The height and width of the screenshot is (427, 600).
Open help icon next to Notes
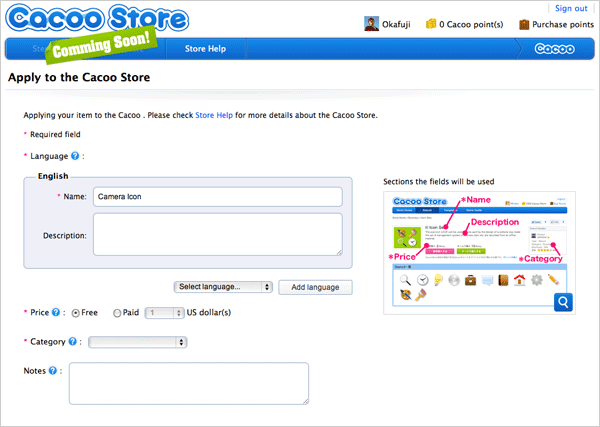(53, 370)
